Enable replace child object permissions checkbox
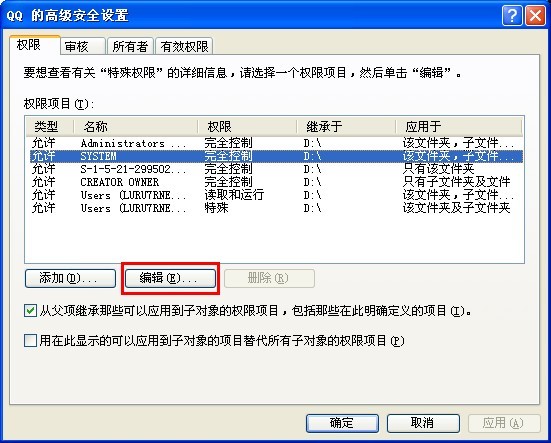 (30, 340)
